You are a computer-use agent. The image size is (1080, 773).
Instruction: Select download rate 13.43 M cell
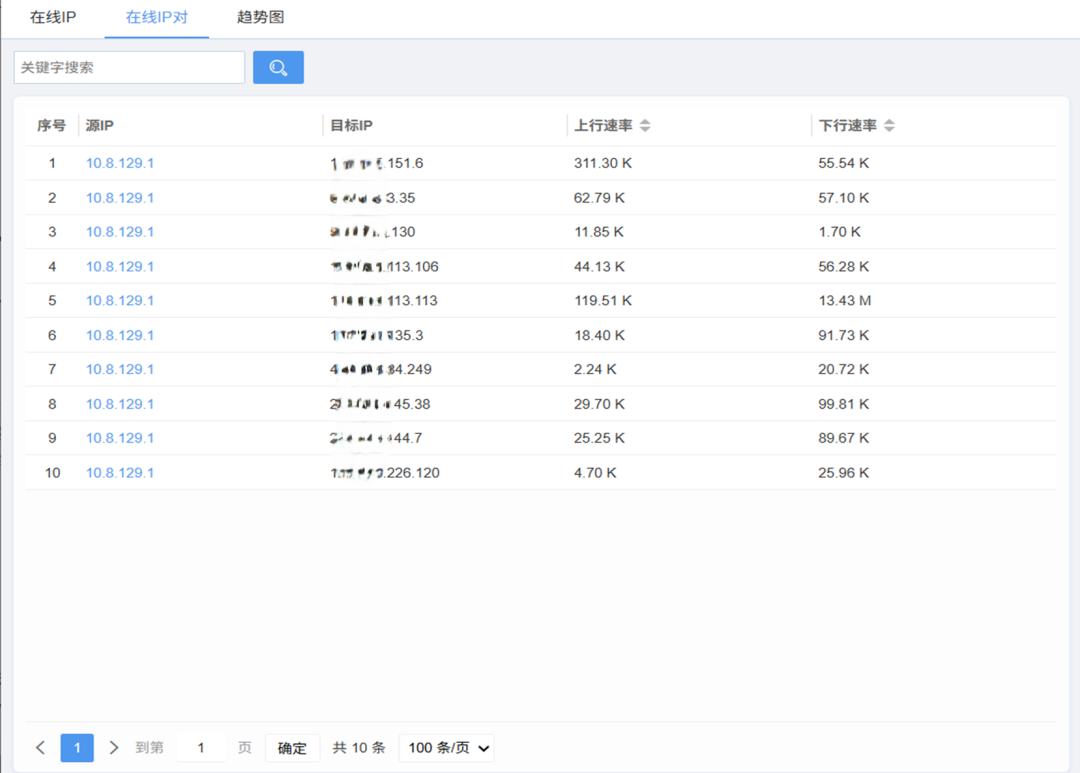845,301
